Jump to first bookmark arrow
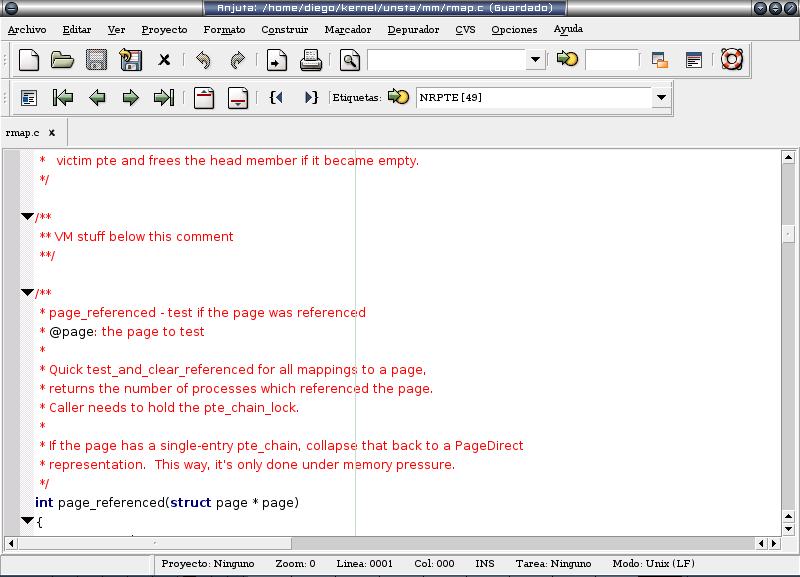Viewport: 800px width, 577px height. tap(63, 97)
